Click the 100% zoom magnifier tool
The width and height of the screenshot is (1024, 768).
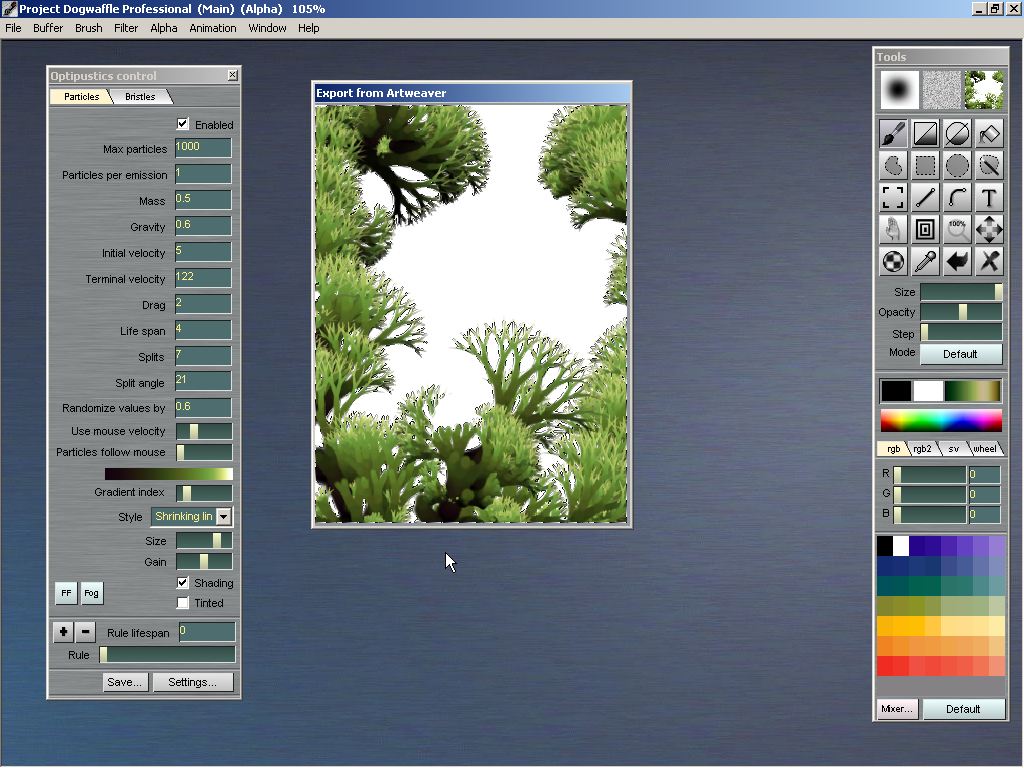click(957, 229)
